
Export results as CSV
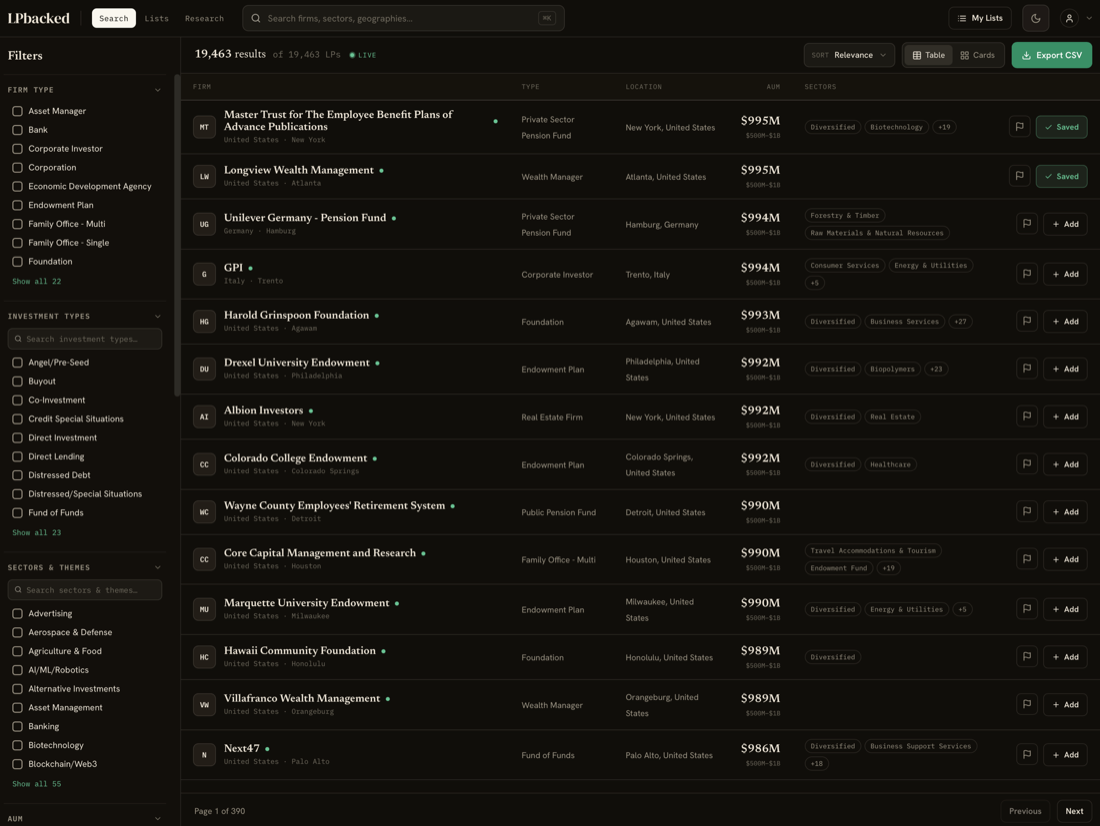click(1051, 55)
